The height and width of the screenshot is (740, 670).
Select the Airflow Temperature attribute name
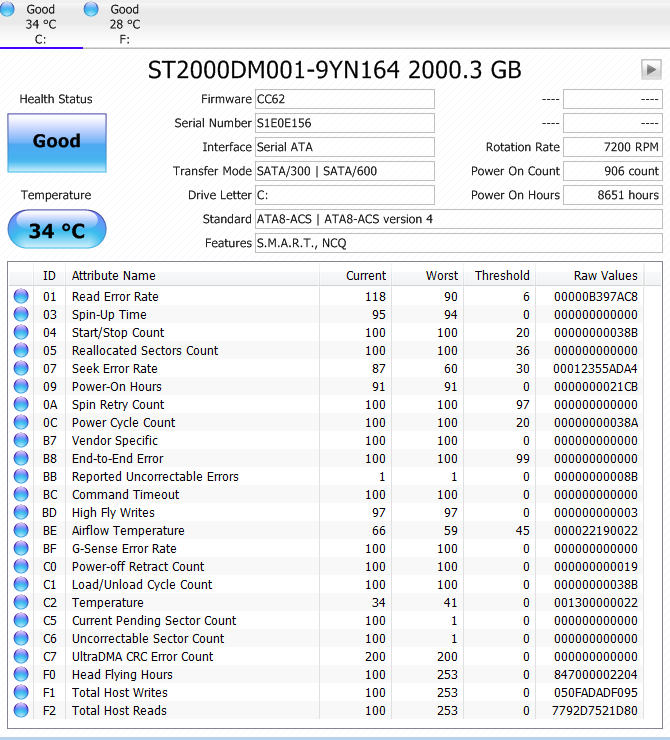(128, 530)
